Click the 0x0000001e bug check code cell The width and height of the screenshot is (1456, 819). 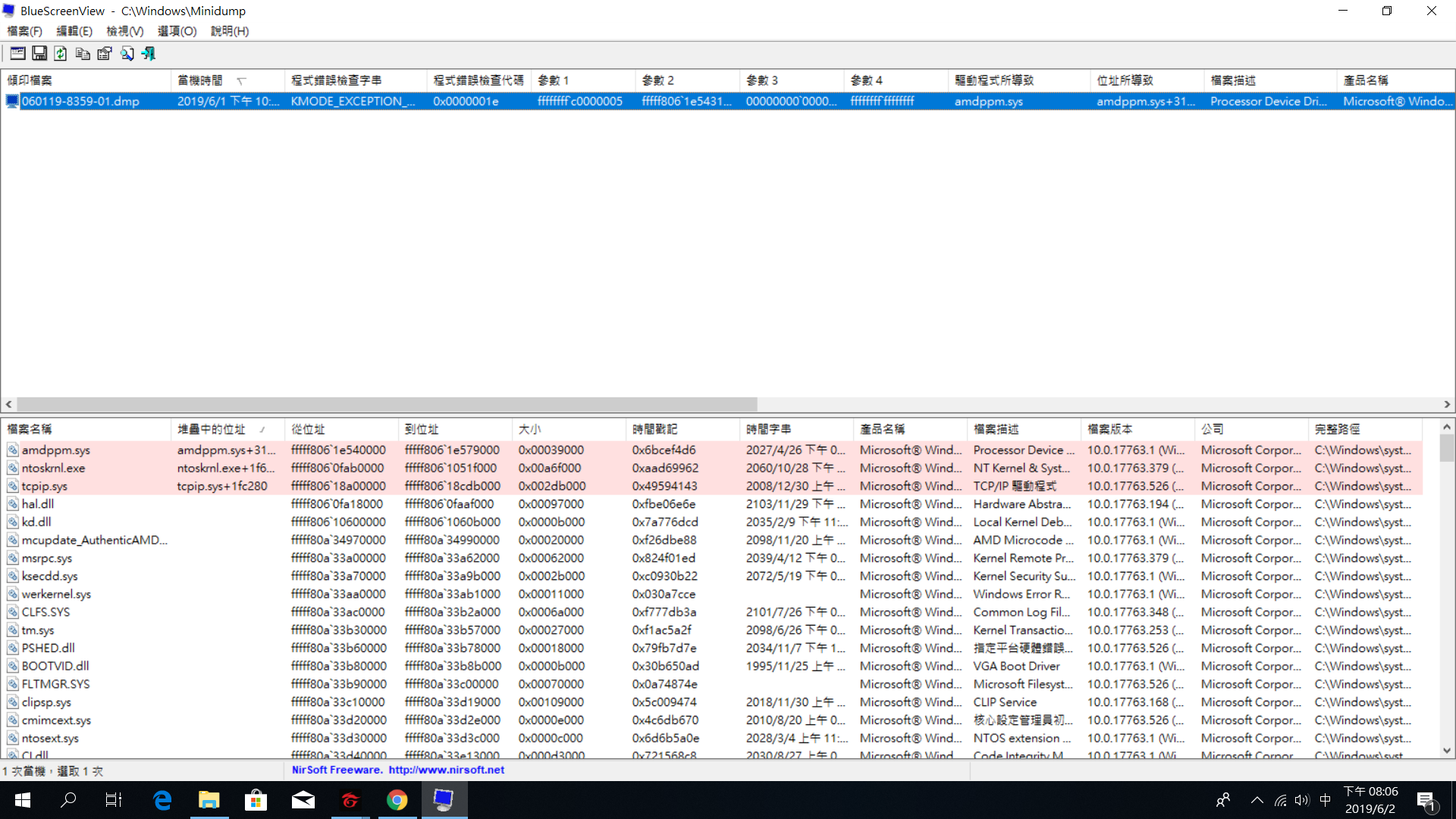479,102
